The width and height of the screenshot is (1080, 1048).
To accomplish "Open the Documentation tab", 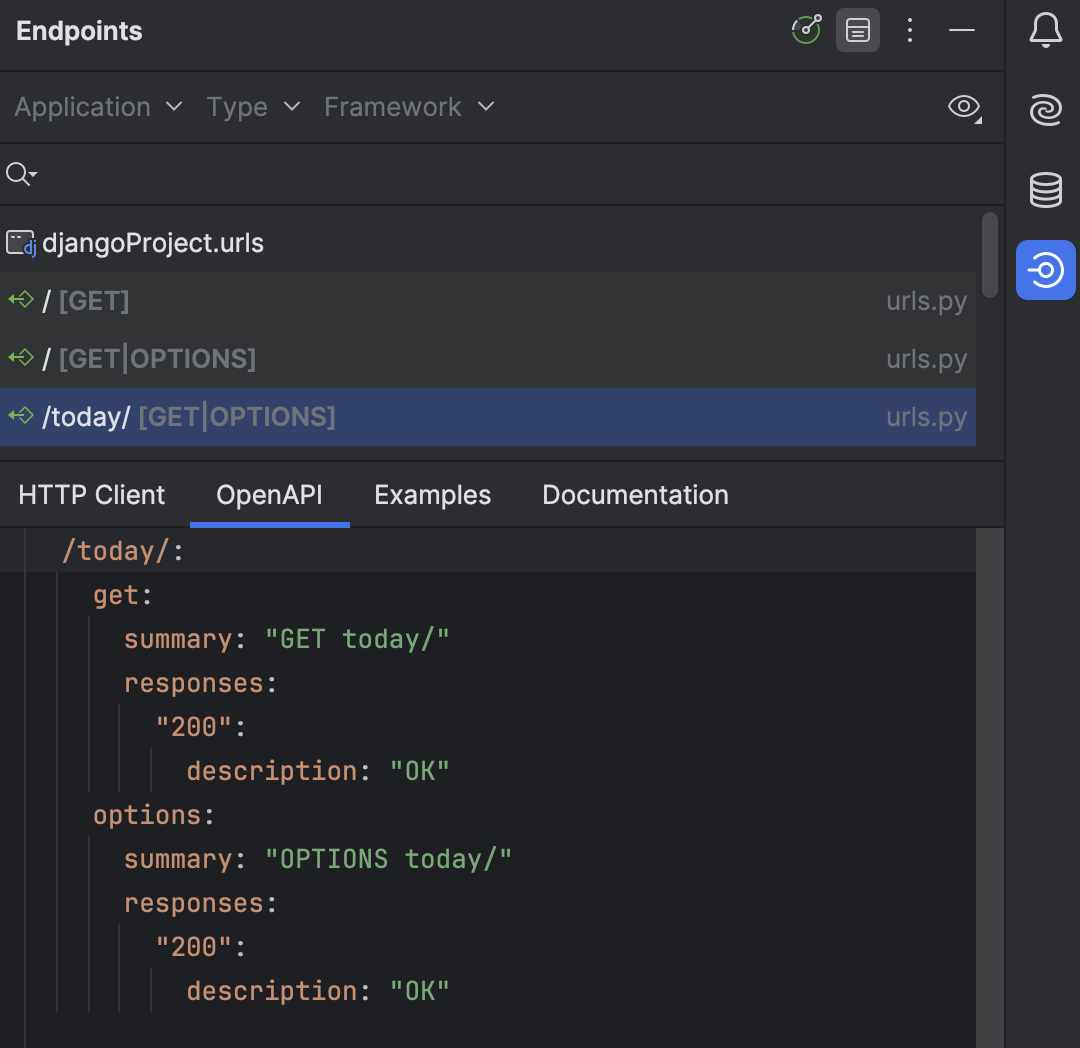I will click(x=634, y=494).
